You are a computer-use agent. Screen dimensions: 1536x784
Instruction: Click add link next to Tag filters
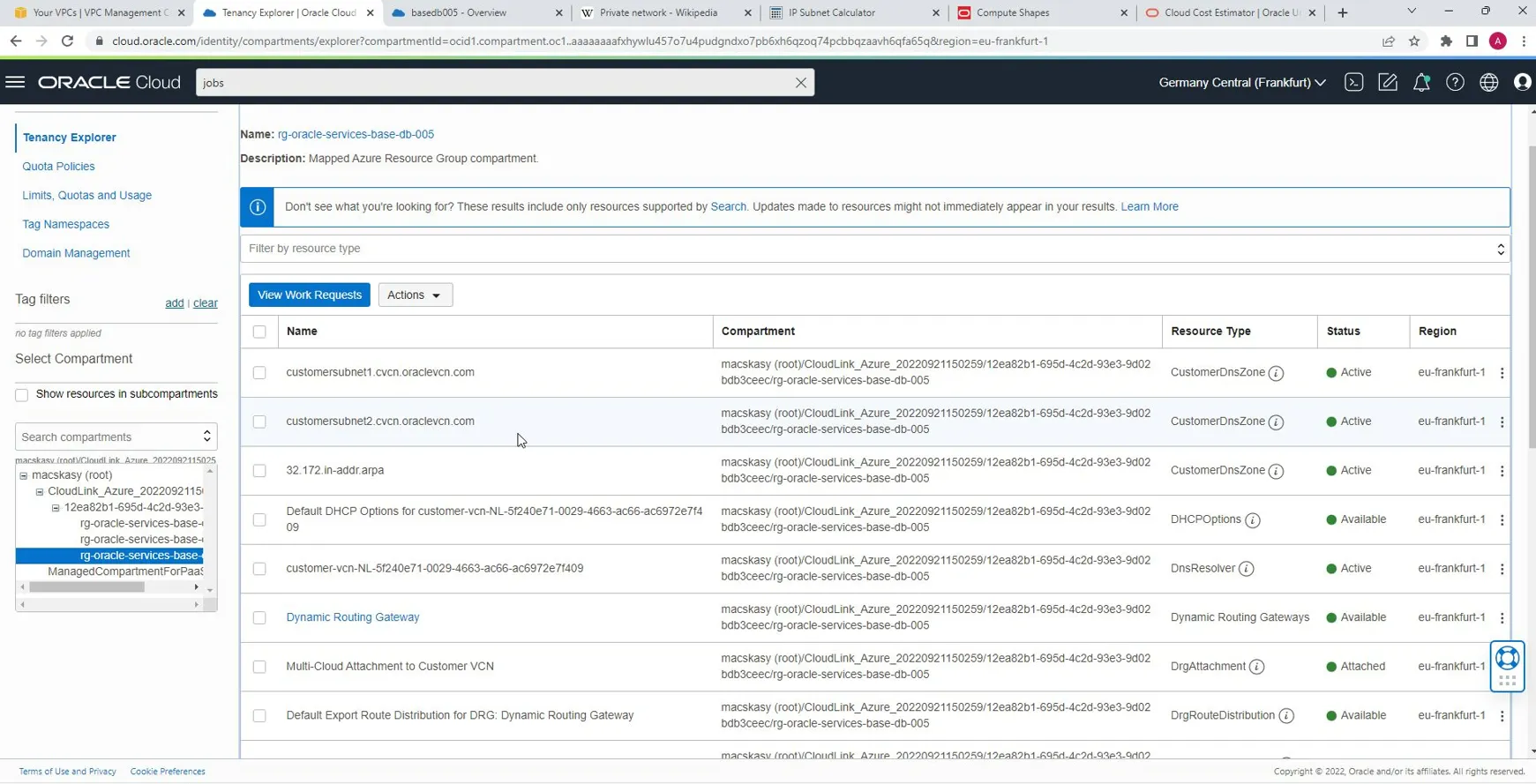[174, 302]
